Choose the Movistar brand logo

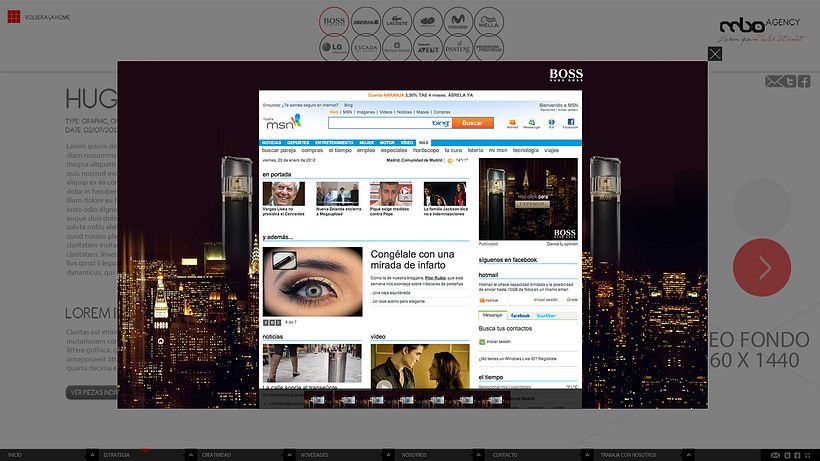(458, 21)
